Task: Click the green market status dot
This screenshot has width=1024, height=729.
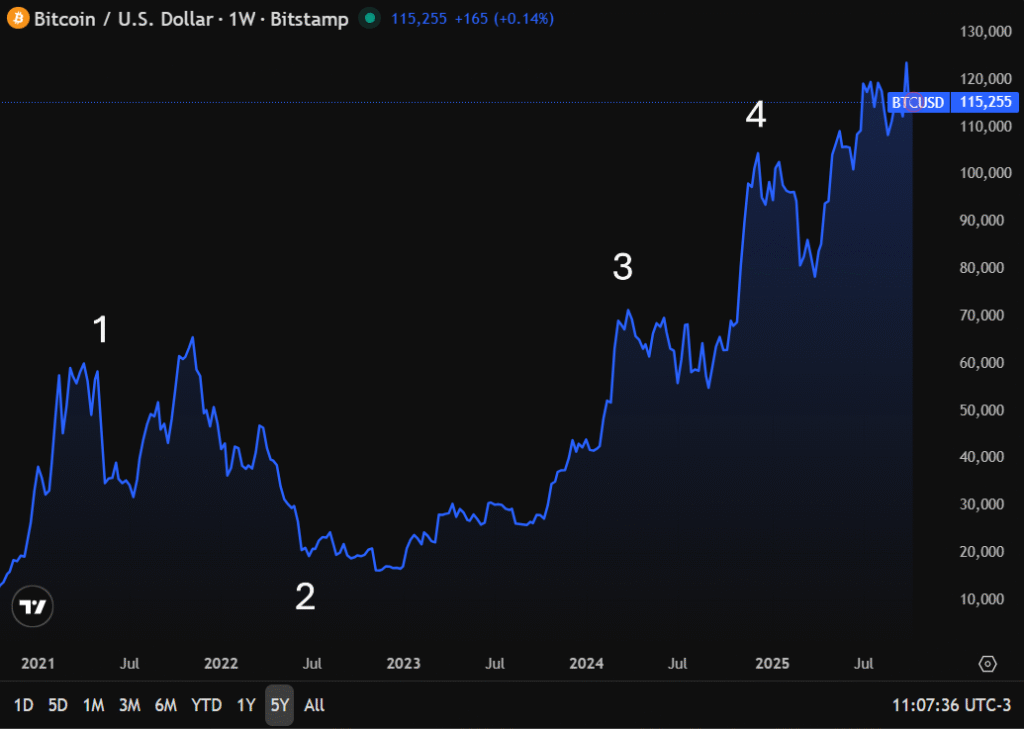Action: pos(371,19)
